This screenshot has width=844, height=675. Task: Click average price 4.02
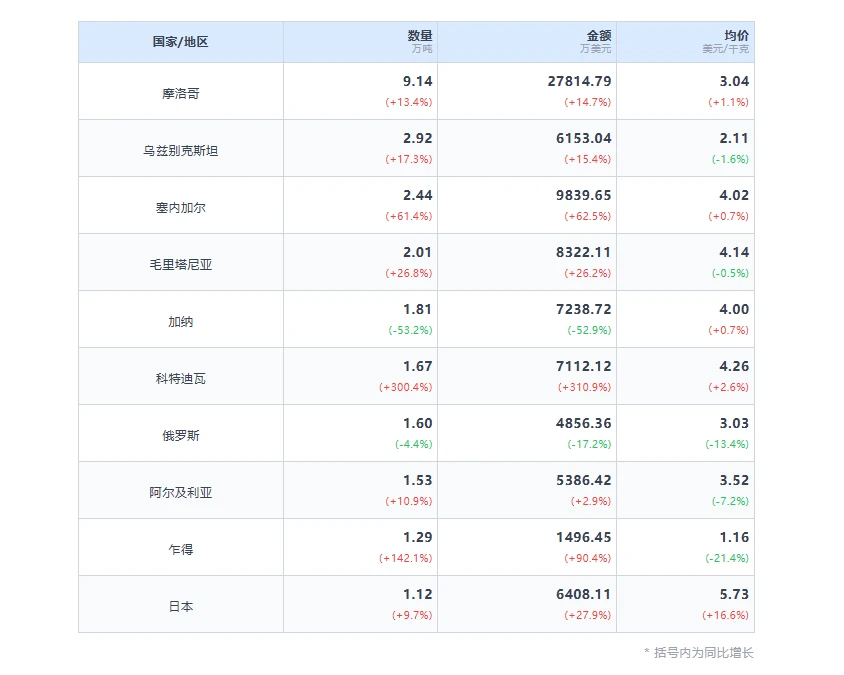(734, 195)
